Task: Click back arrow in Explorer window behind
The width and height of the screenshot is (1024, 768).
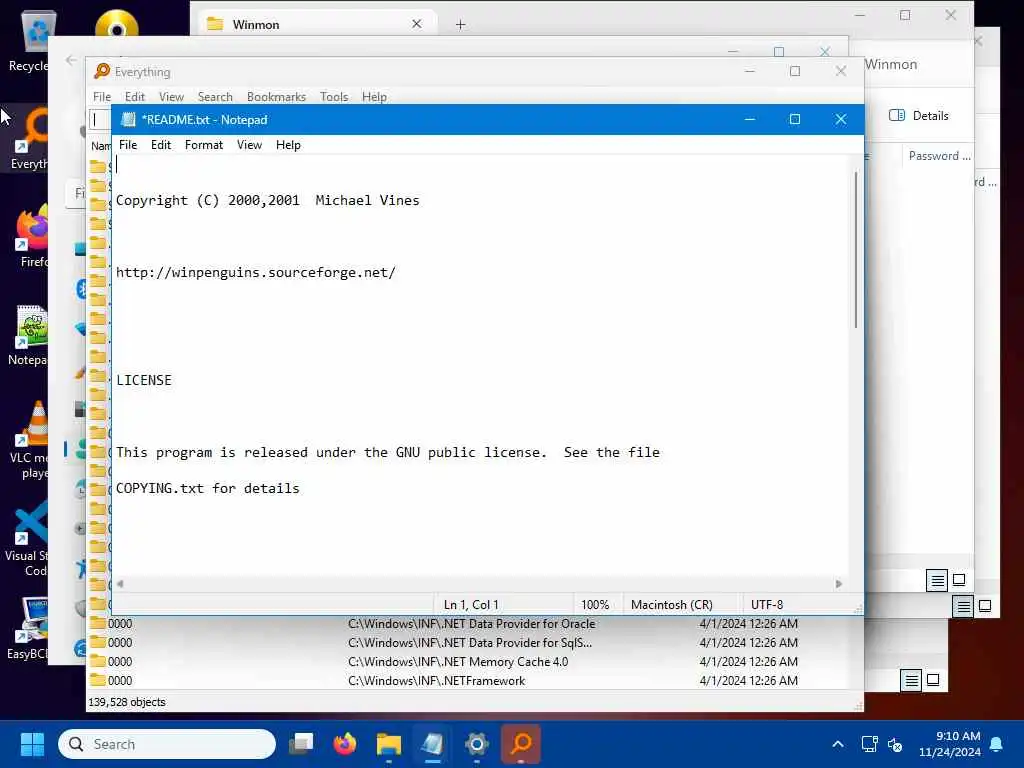Action: (71, 60)
